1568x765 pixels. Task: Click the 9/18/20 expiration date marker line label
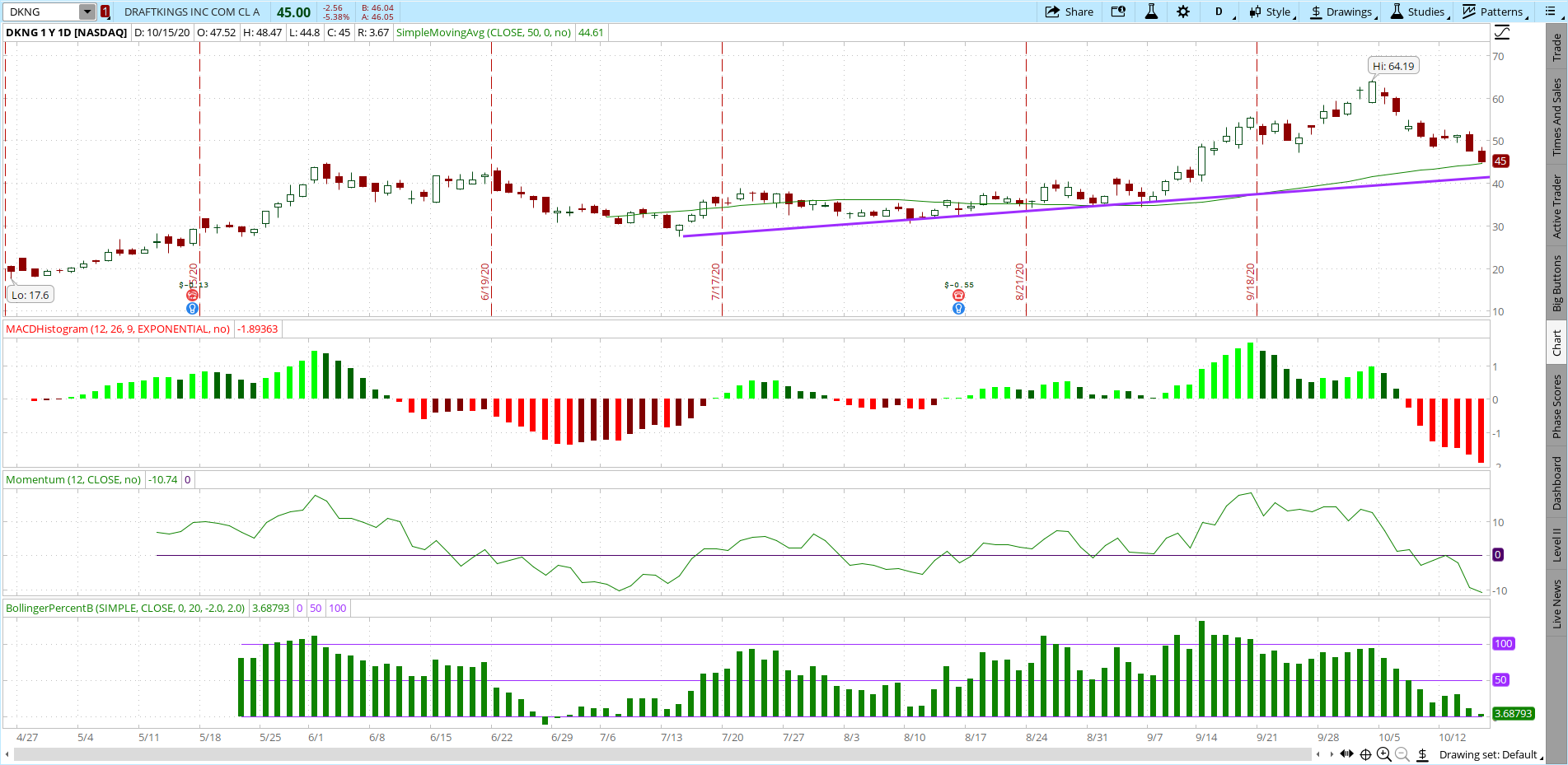pyautogui.click(x=1250, y=282)
